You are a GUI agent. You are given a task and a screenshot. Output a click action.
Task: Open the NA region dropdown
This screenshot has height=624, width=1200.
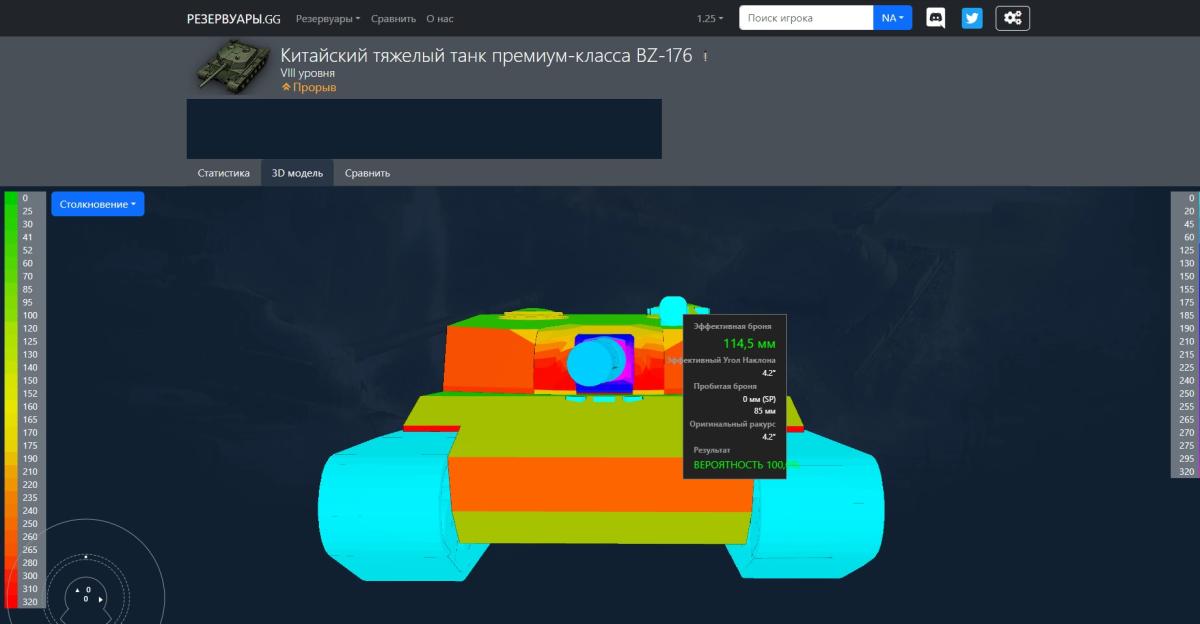point(893,18)
